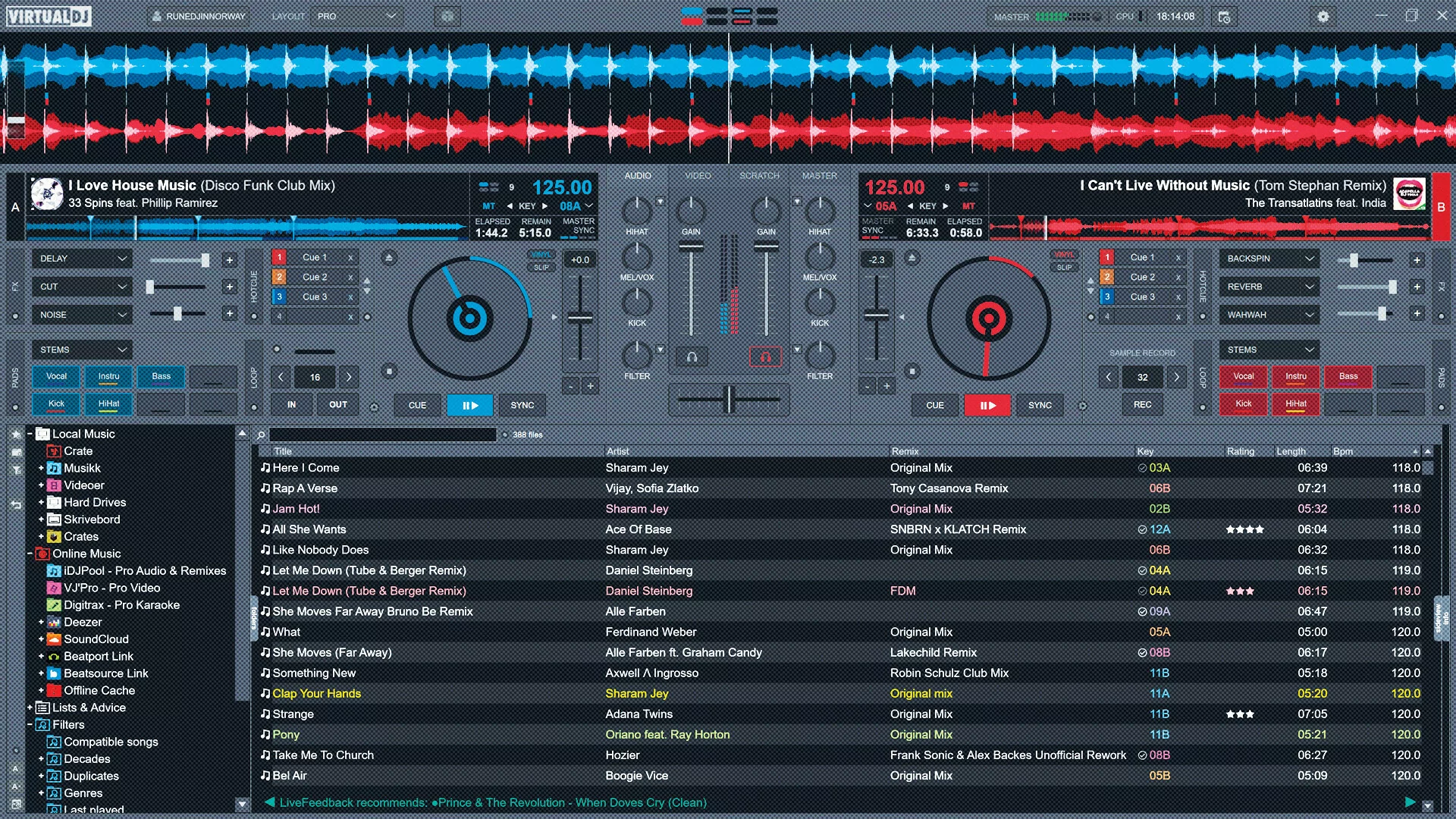Viewport: 1456px width, 819px height.
Task: Switch to SCRATCH mixer tab
Action: (x=759, y=176)
